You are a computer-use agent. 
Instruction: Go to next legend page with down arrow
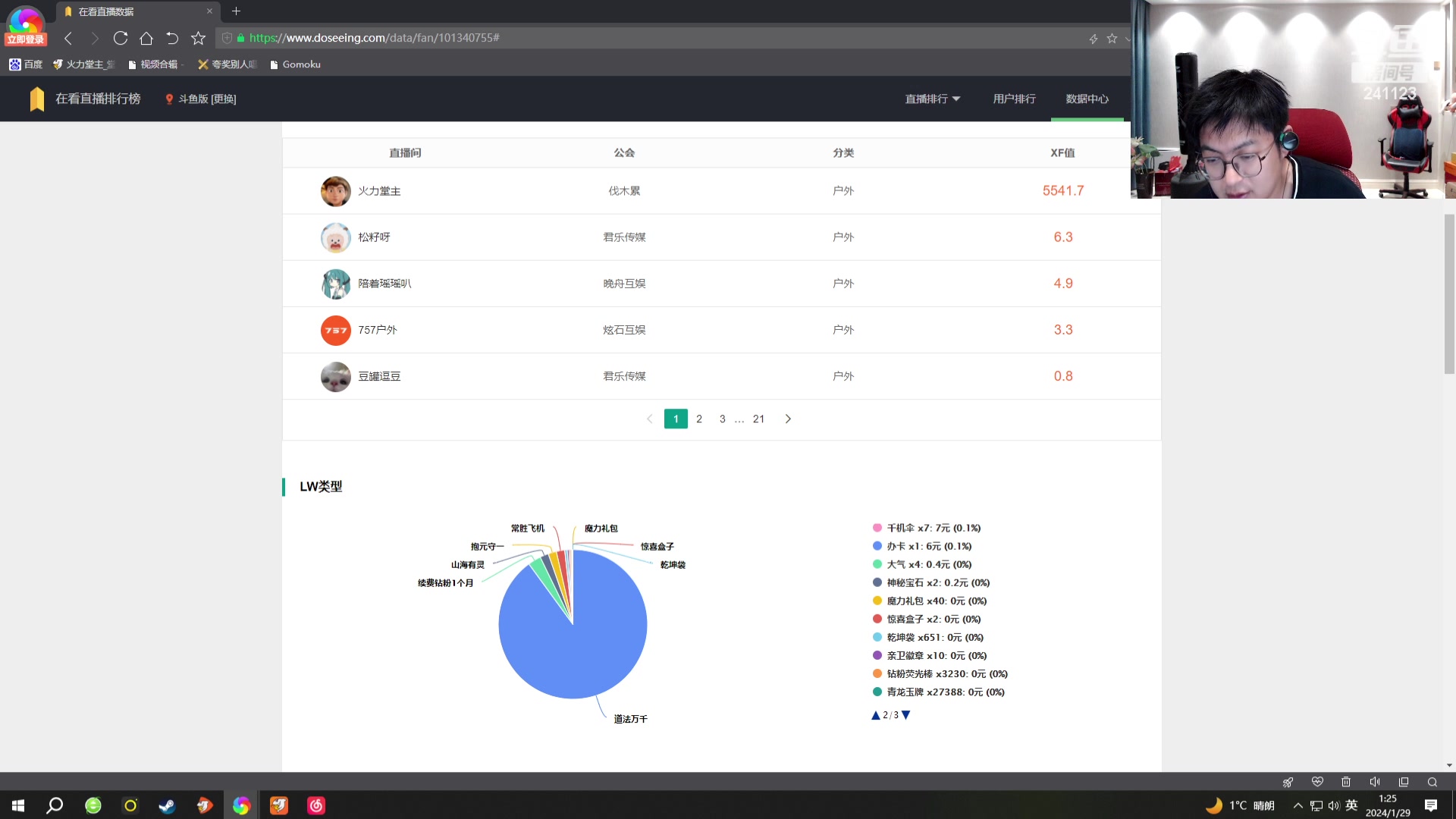pos(905,715)
